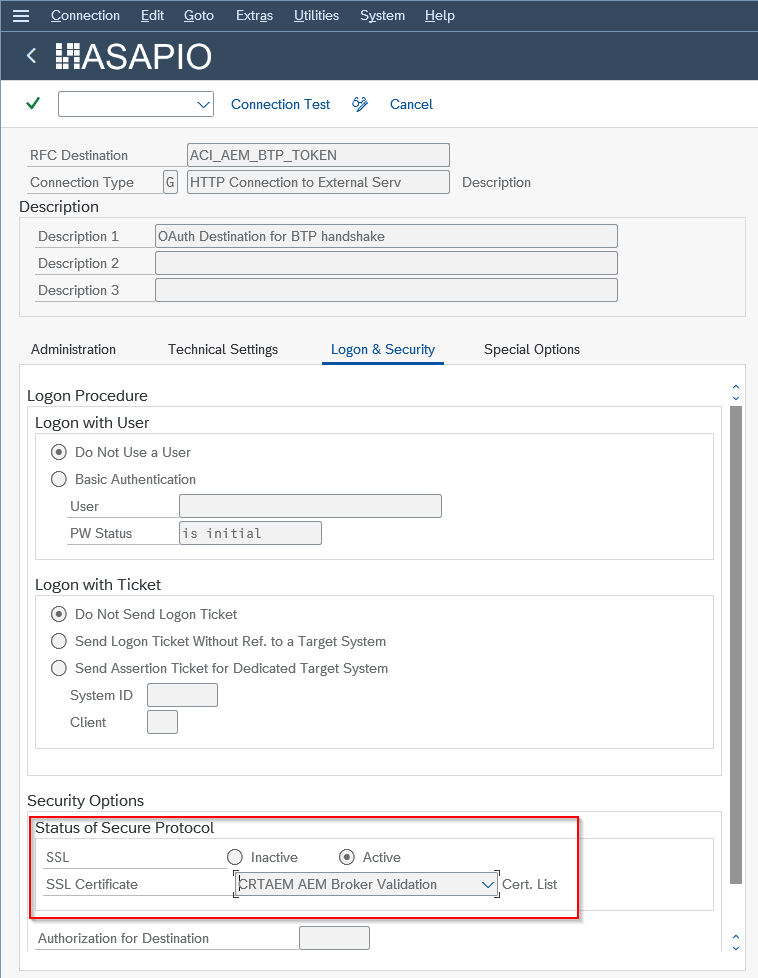
Task: Open the SSL Certificate dropdown arrow
Action: pyautogui.click(x=488, y=884)
